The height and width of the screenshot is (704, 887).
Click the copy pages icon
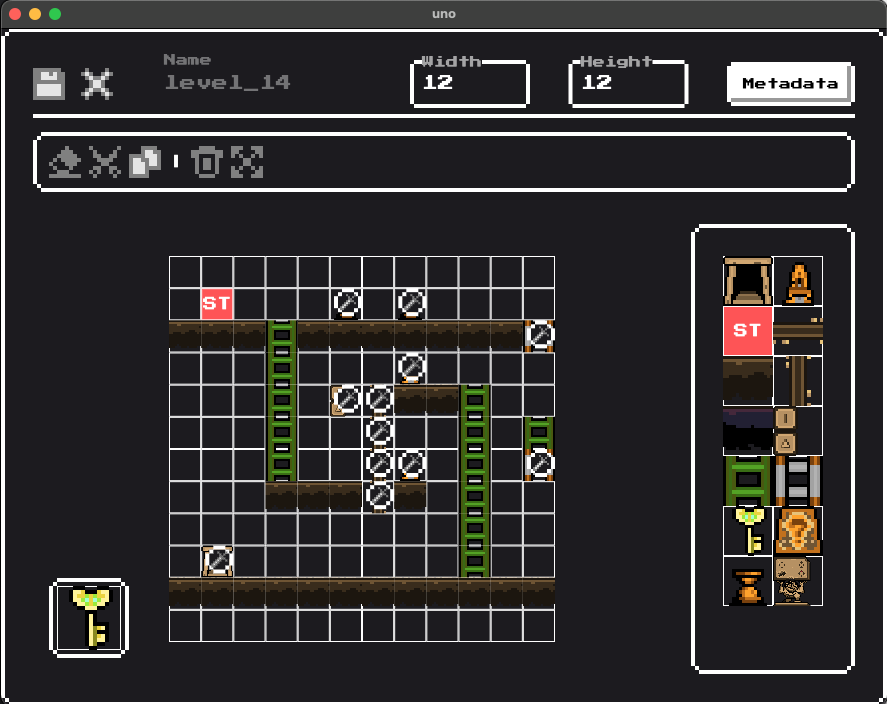pos(145,162)
